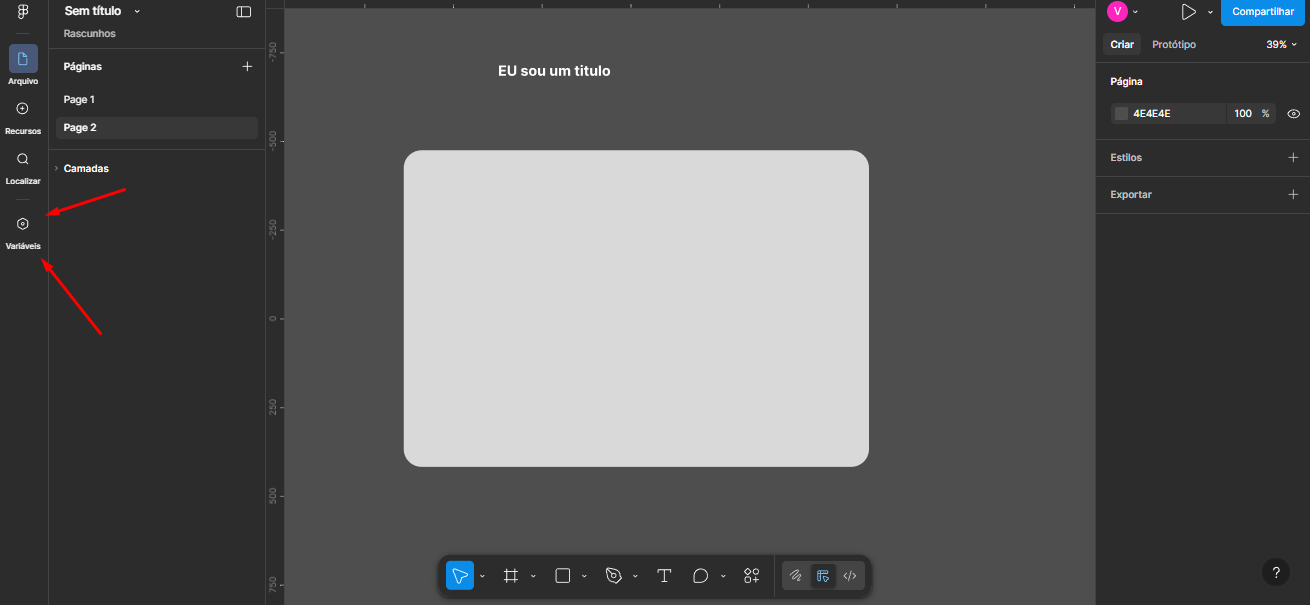
Task: Add a new page with plus icon
Action: (x=247, y=66)
